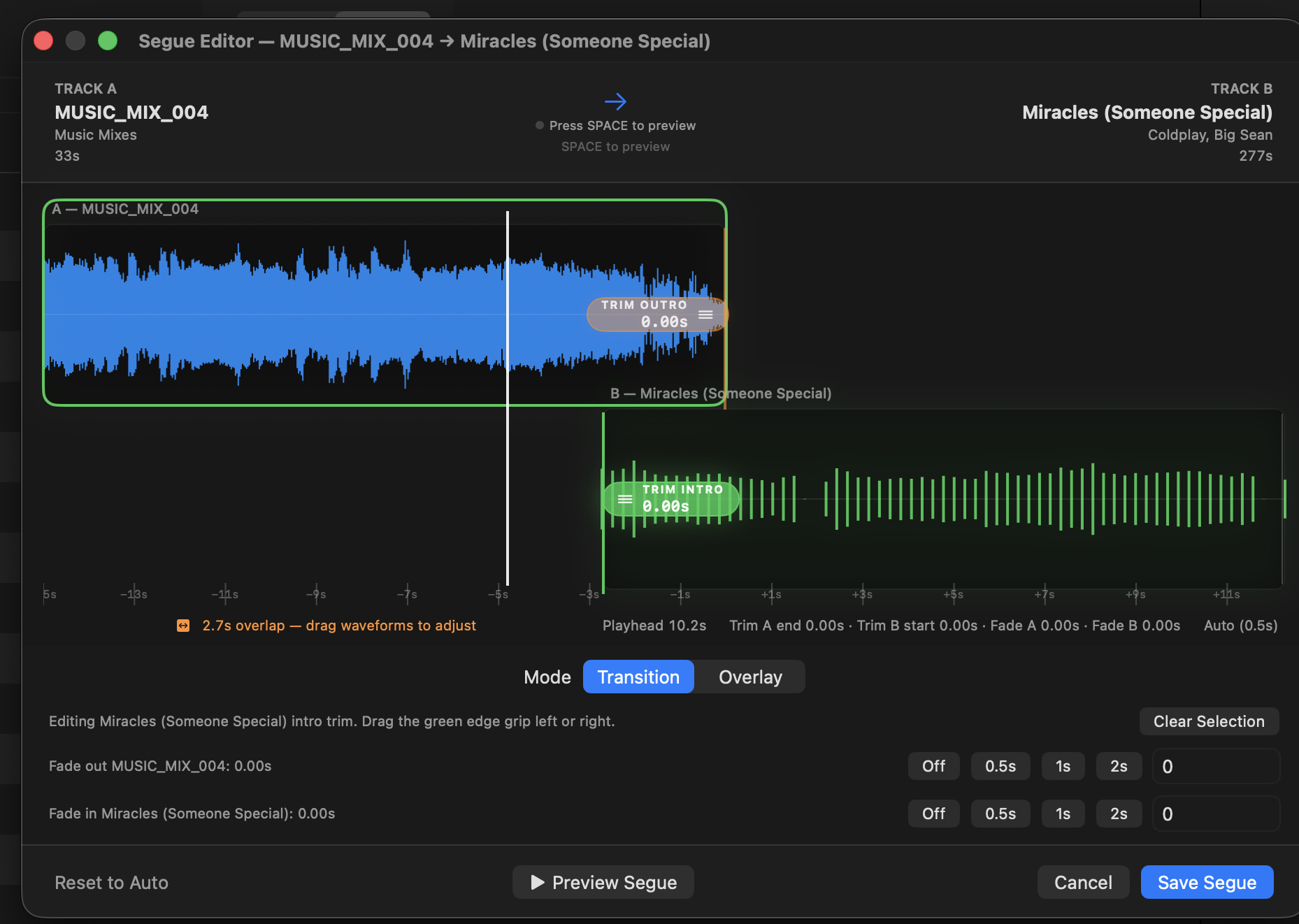Screen dimensions: 1299x924
Task: Set Miracles fade in to 1s
Action: tap(1063, 814)
